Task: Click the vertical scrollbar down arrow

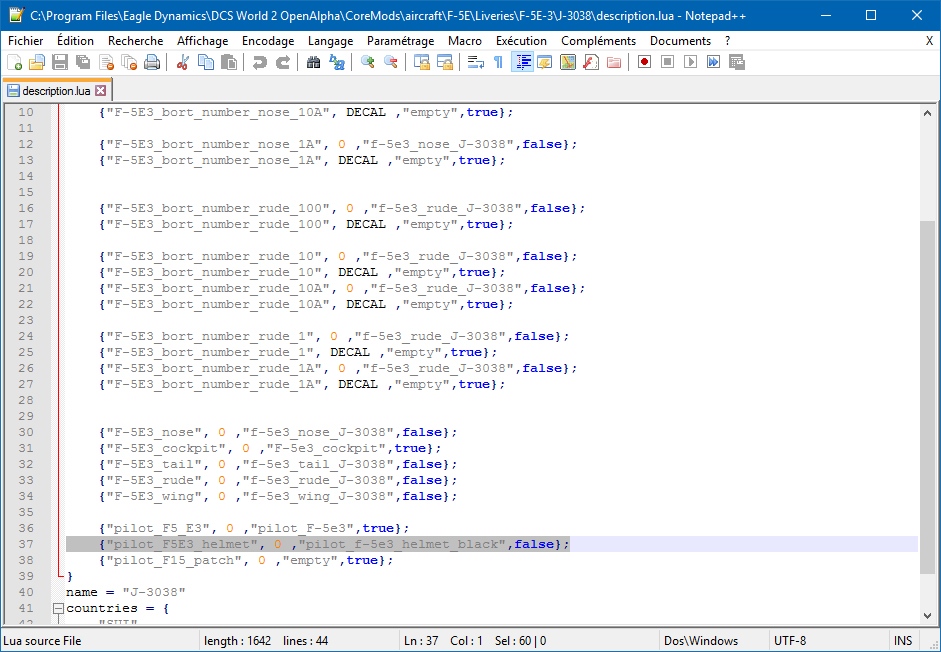Action: tap(927, 615)
